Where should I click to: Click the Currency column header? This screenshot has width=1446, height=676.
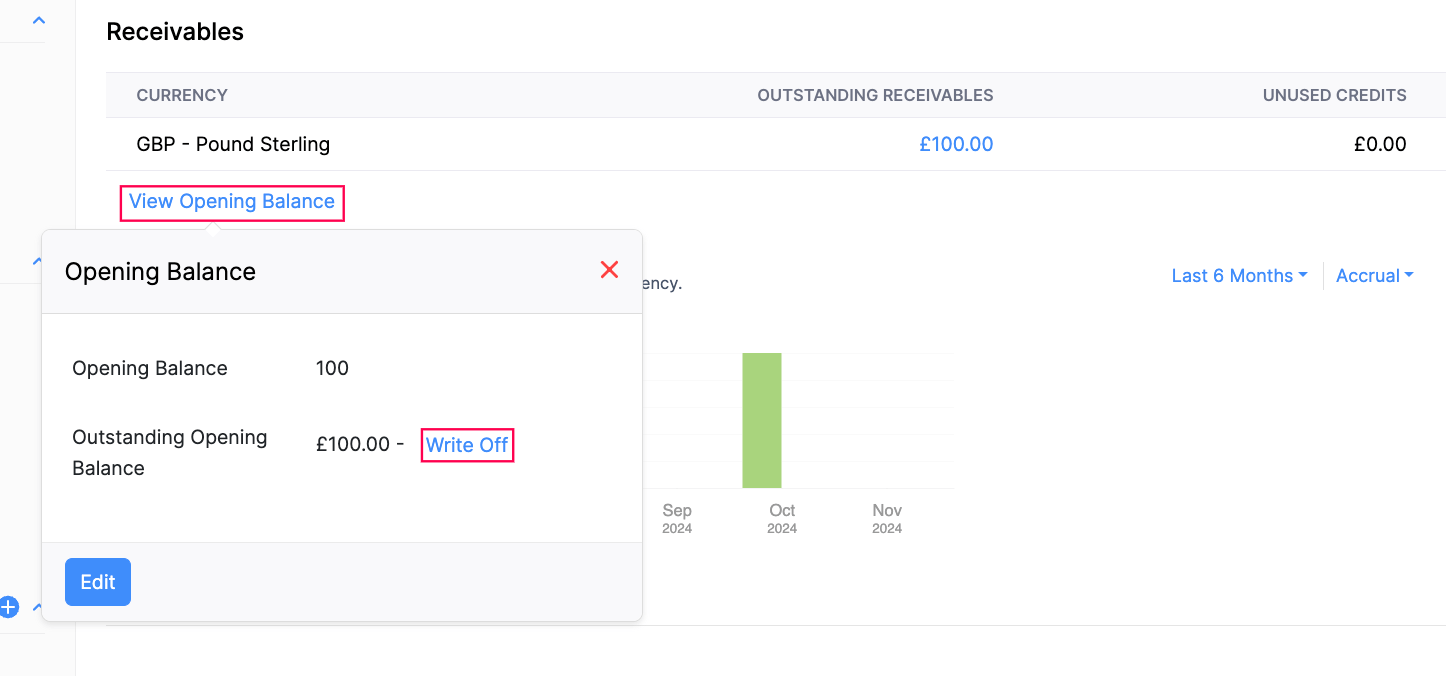pos(182,95)
